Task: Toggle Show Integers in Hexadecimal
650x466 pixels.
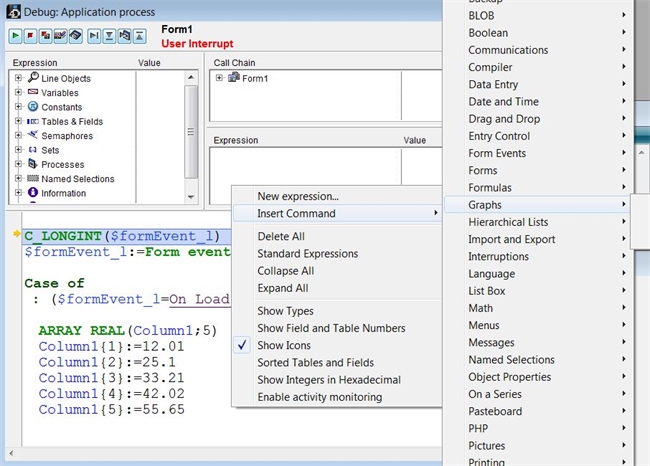Action: click(329, 380)
